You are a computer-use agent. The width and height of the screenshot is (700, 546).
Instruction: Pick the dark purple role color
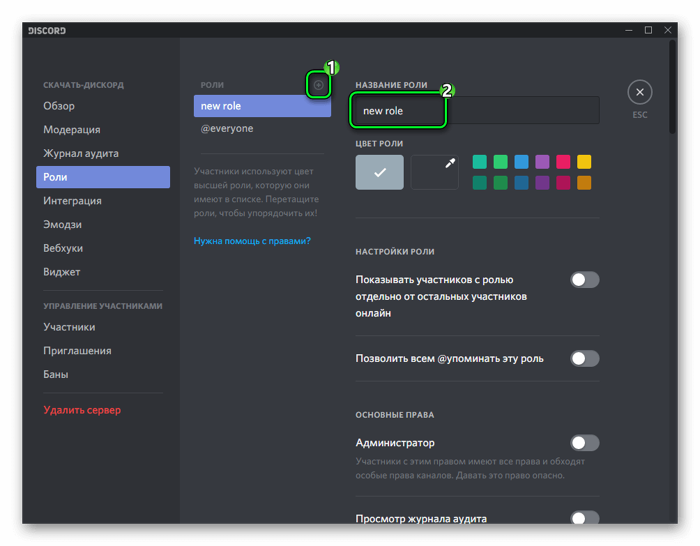click(542, 183)
